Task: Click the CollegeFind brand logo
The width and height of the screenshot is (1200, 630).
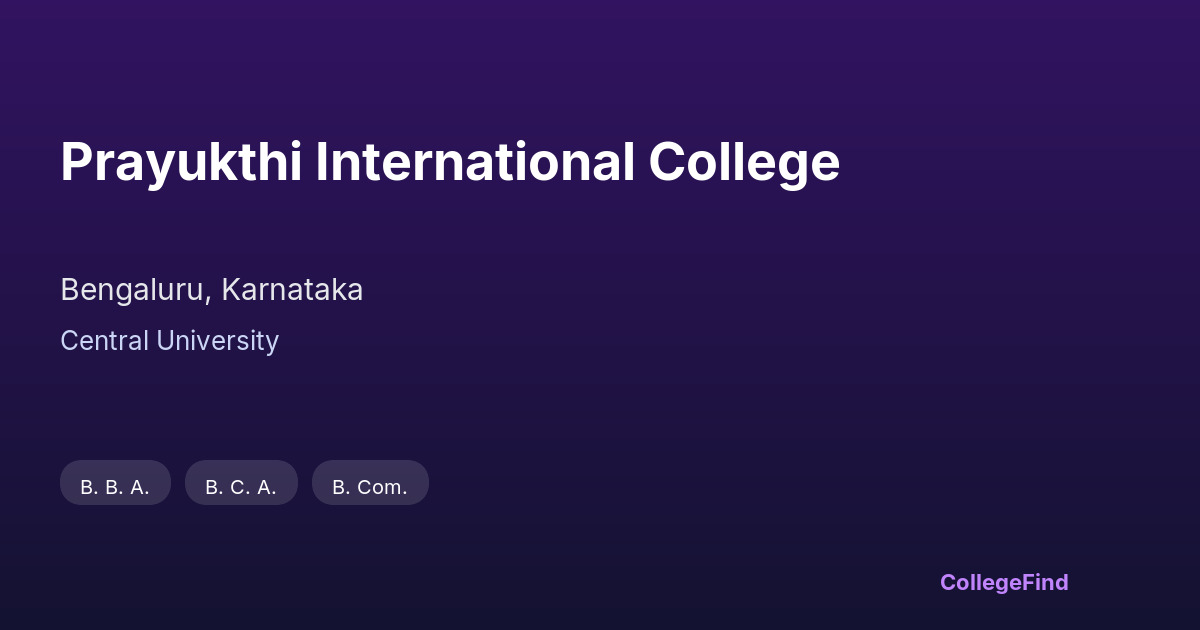Action: 1004,582
